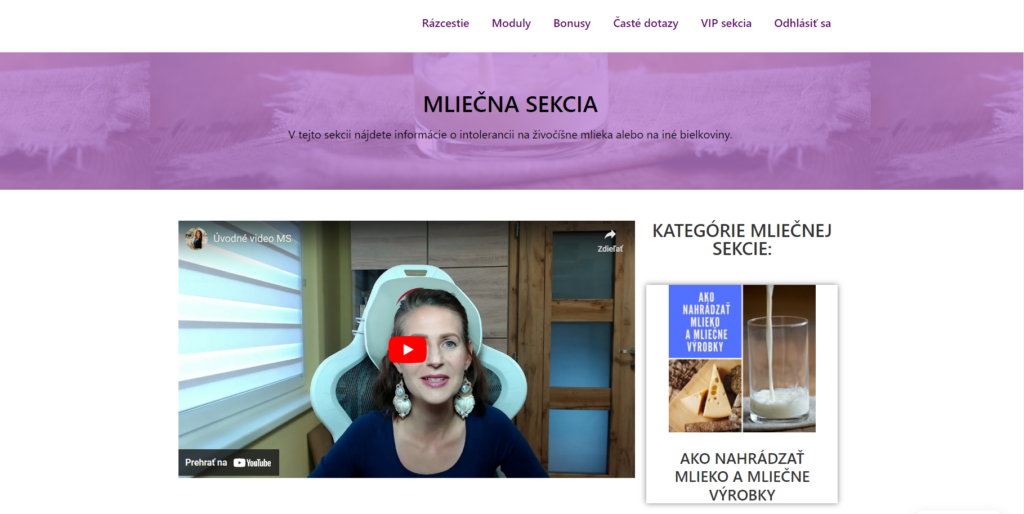This screenshot has height=514, width=1024.
Task: Open Rázcestie in the navigation menu
Action: tap(445, 24)
